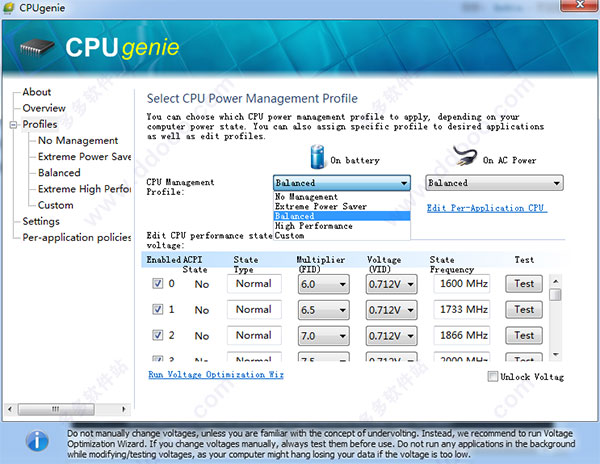Click the sidebar horizontal scrollbar thumb
600x464 pixels.
point(56,409)
